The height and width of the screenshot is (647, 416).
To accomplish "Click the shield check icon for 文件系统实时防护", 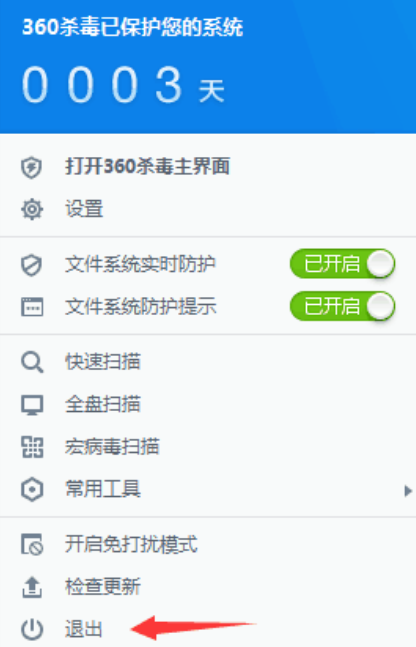I will tap(32, 265).
